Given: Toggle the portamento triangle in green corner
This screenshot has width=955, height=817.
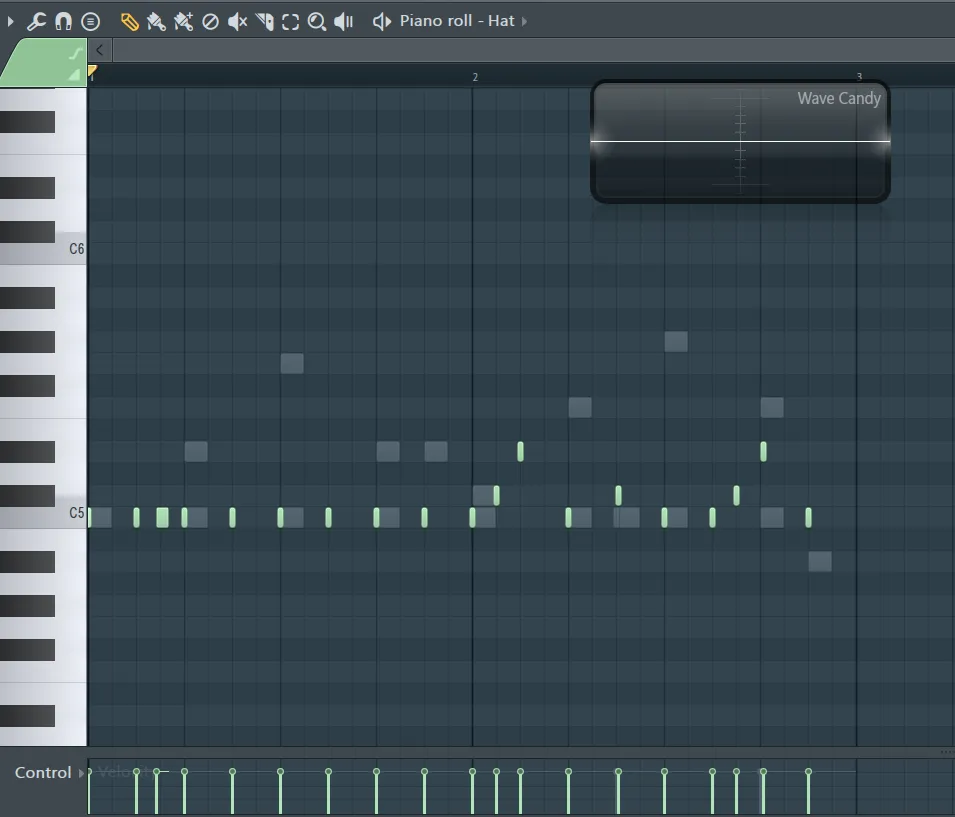Looking at the screenshot, I should [x=74, y=75].
